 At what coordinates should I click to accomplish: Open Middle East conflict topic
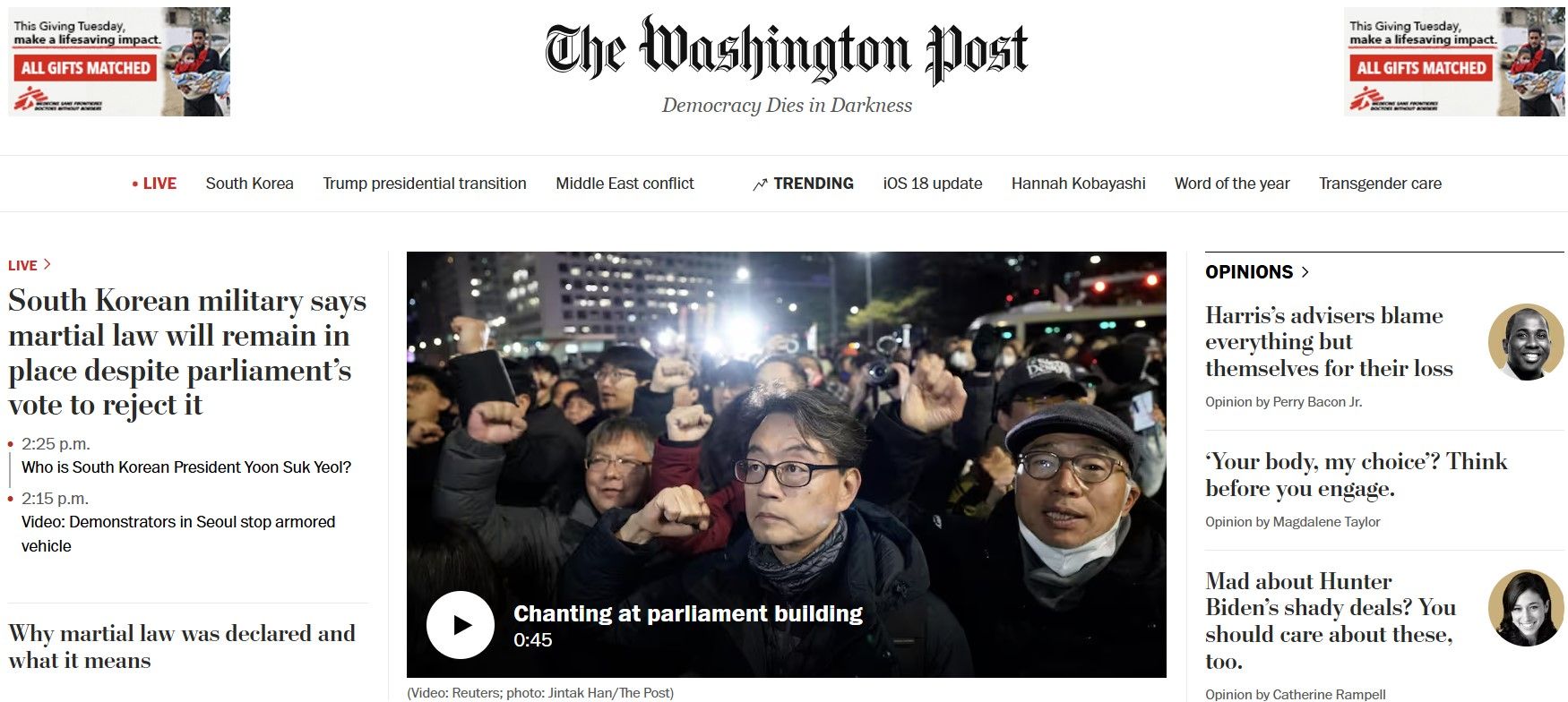625,184
